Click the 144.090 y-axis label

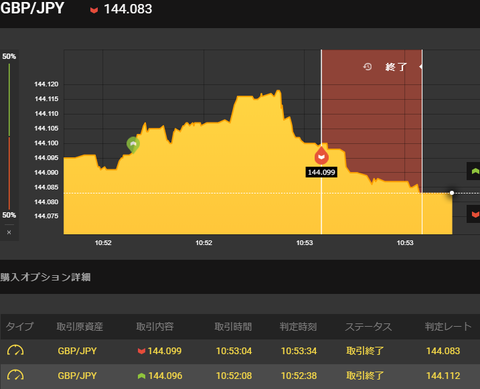click(x=46, y=172)
